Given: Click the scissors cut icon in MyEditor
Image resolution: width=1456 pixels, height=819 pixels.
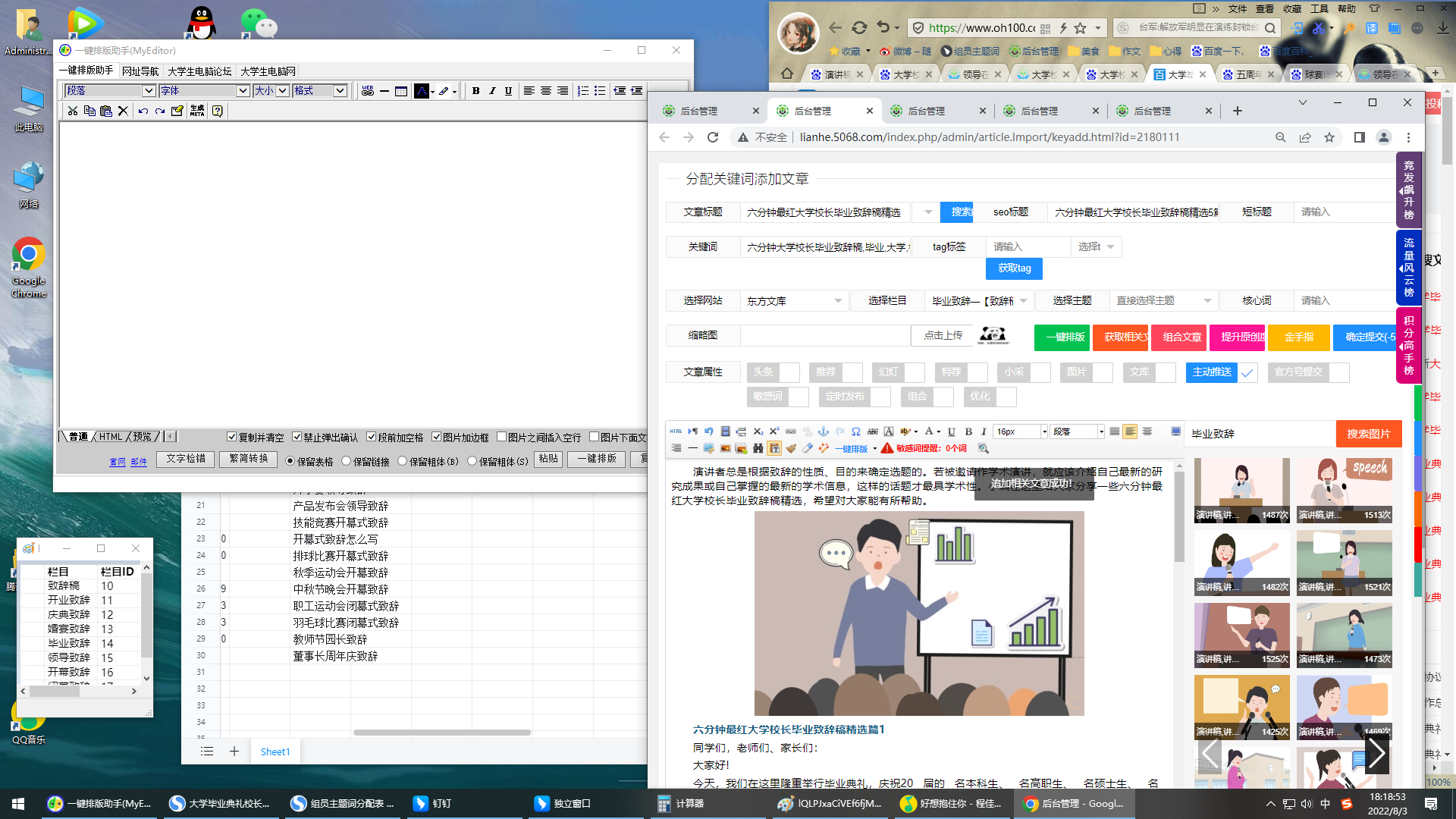Looking at the screenshot, I should (x=73, y=111).
